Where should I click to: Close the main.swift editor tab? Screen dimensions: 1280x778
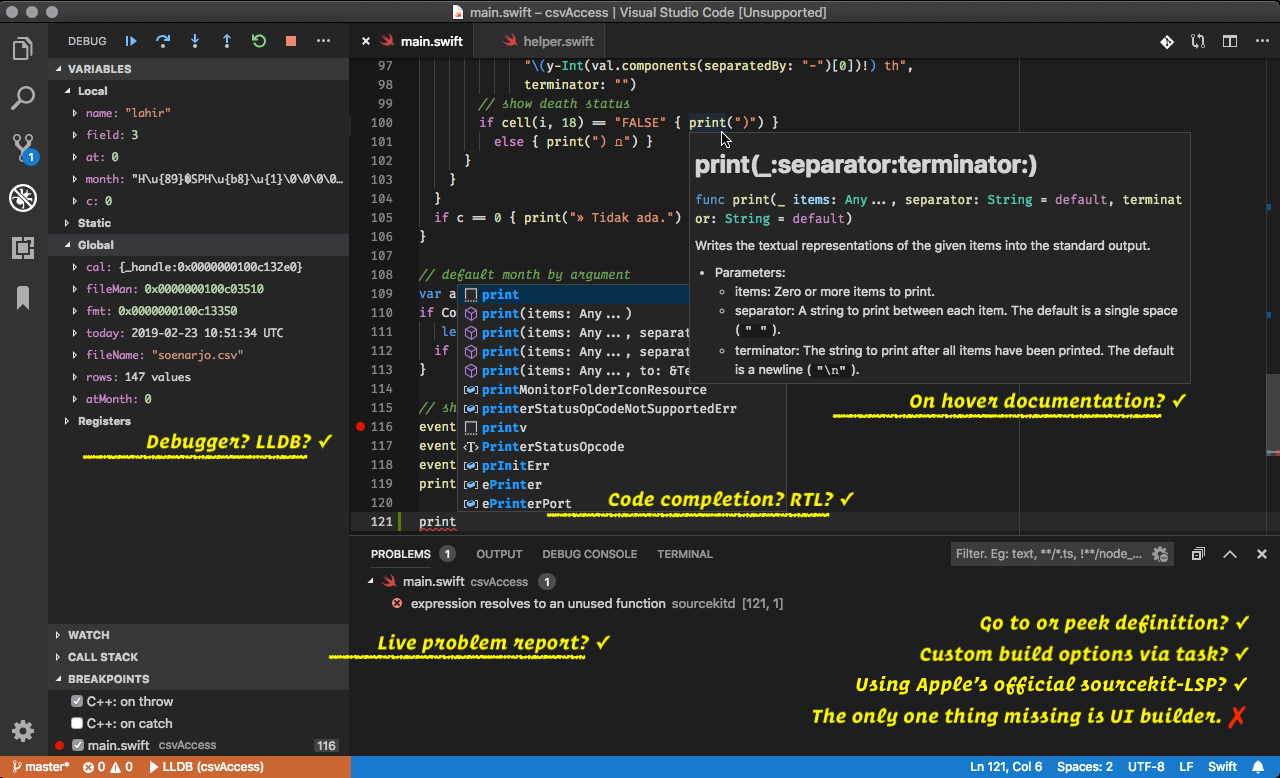point(366,41)
